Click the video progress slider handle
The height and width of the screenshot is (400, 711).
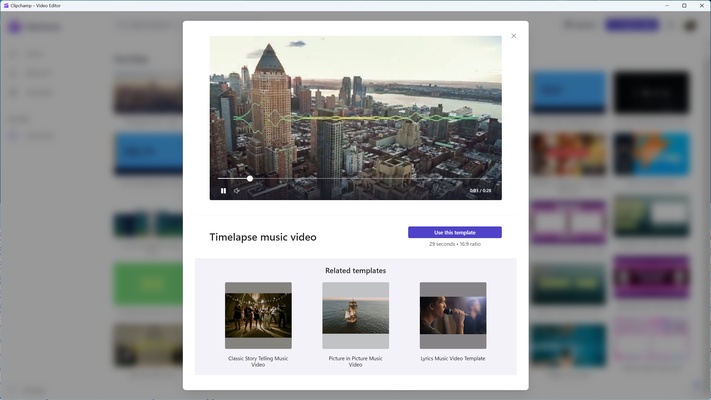coord(250,179)
